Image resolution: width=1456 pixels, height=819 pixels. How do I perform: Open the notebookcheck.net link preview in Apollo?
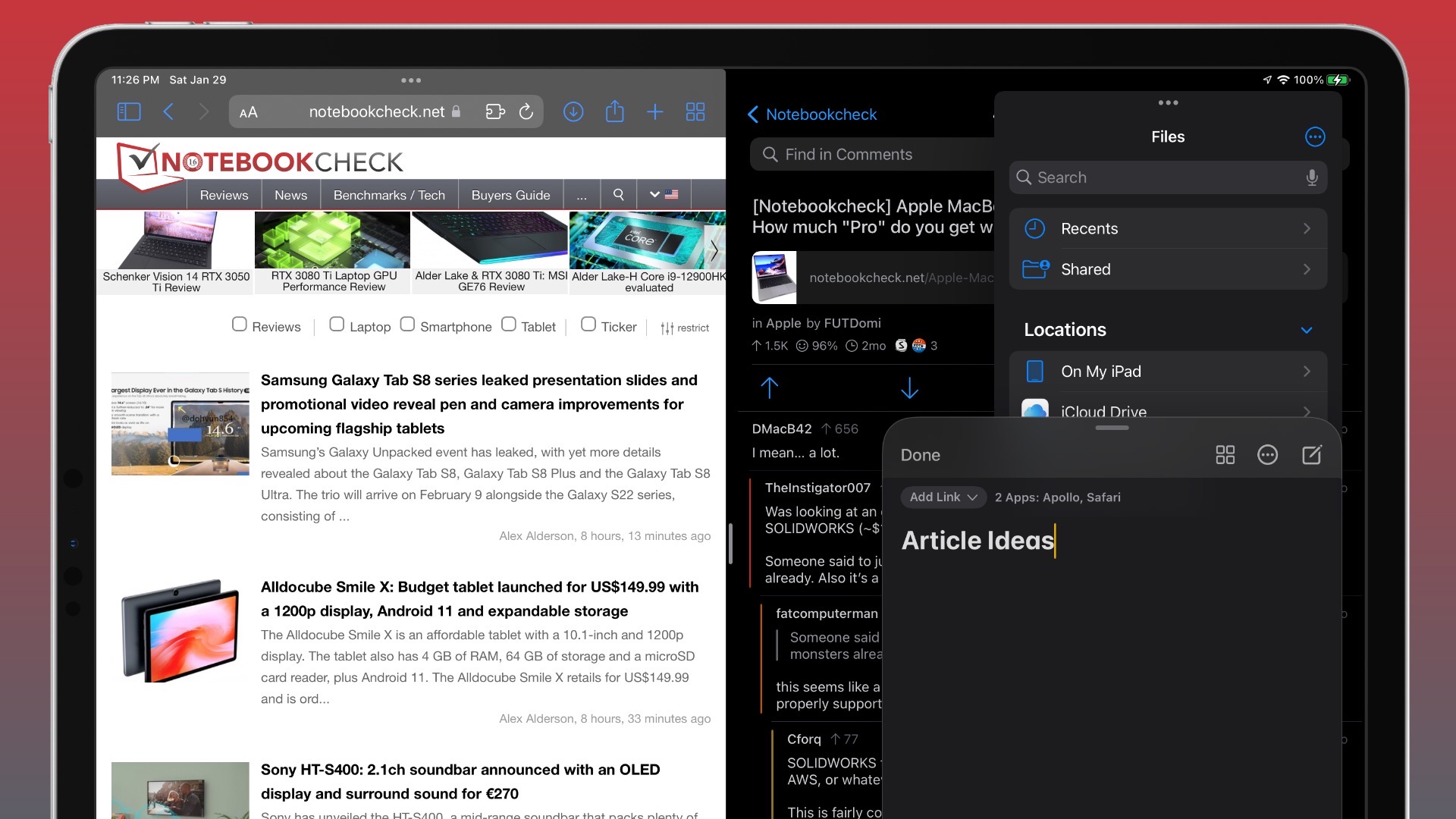click(x=872, y=278)
